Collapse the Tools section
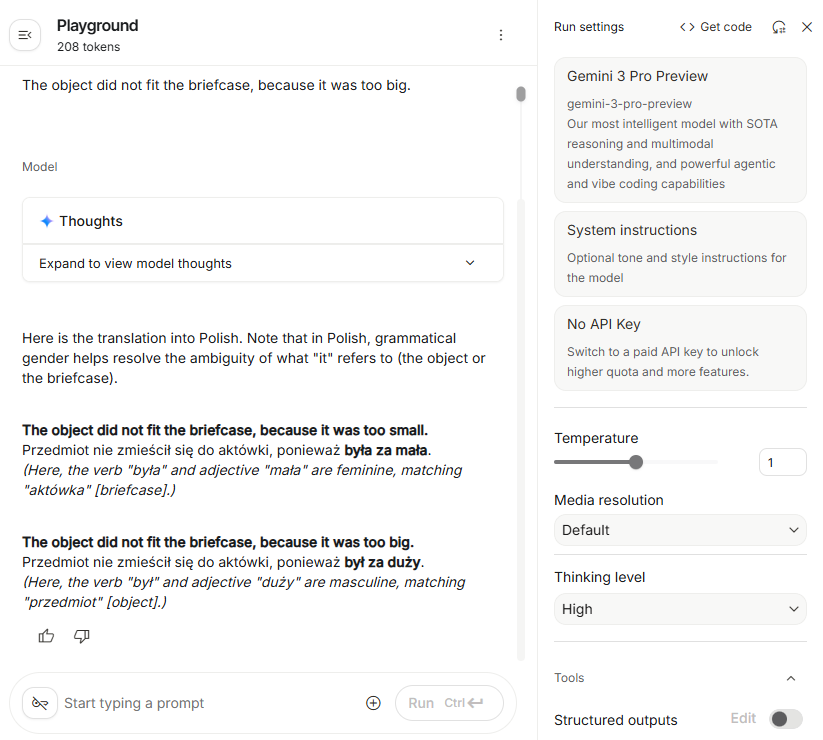 (x=791, y=678)
